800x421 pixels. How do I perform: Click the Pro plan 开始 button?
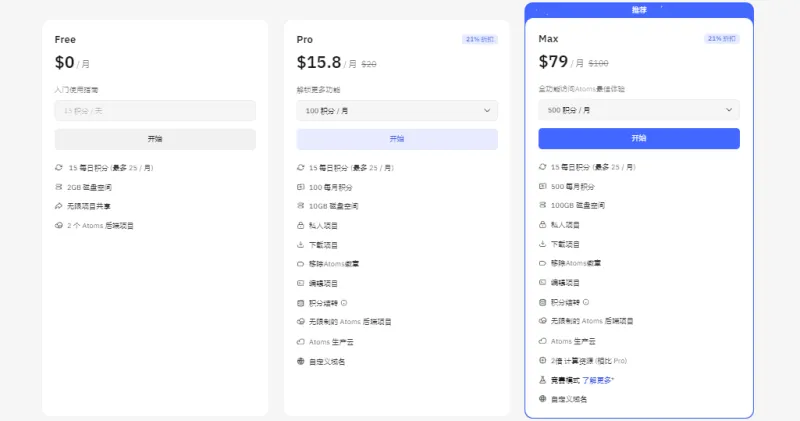pyautogui.click(x=397, y=139)
